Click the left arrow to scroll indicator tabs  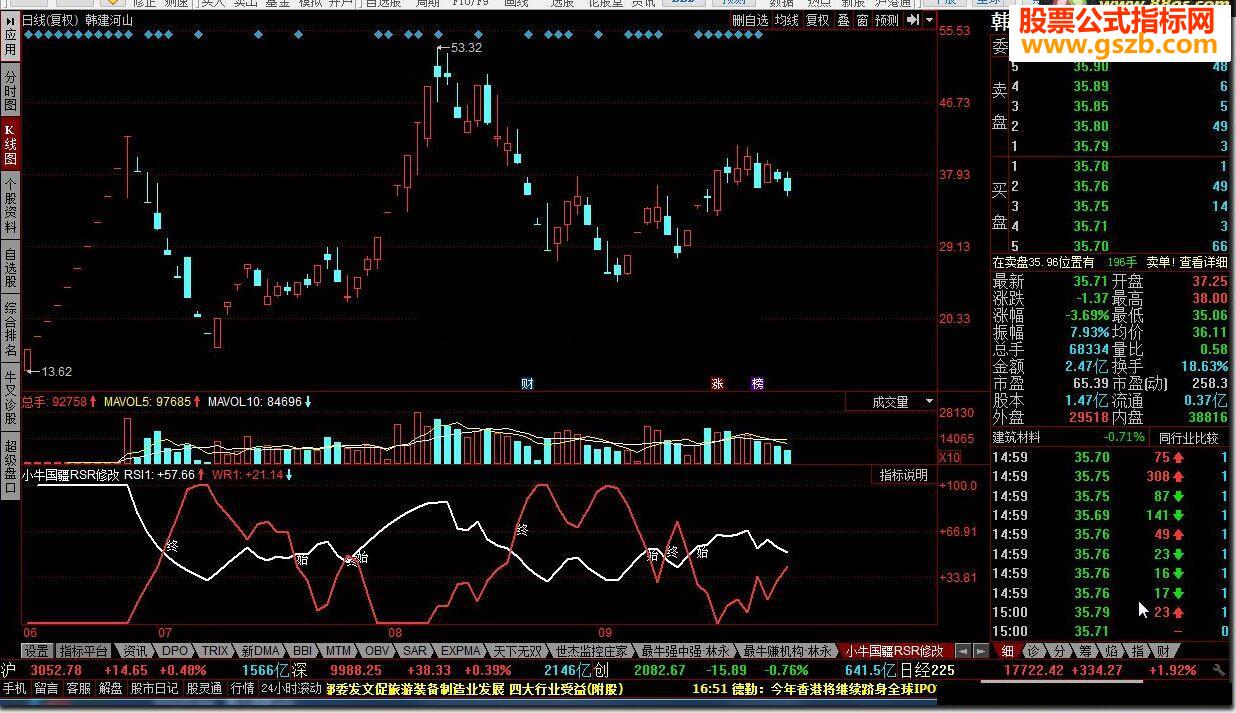coord(962,650)
